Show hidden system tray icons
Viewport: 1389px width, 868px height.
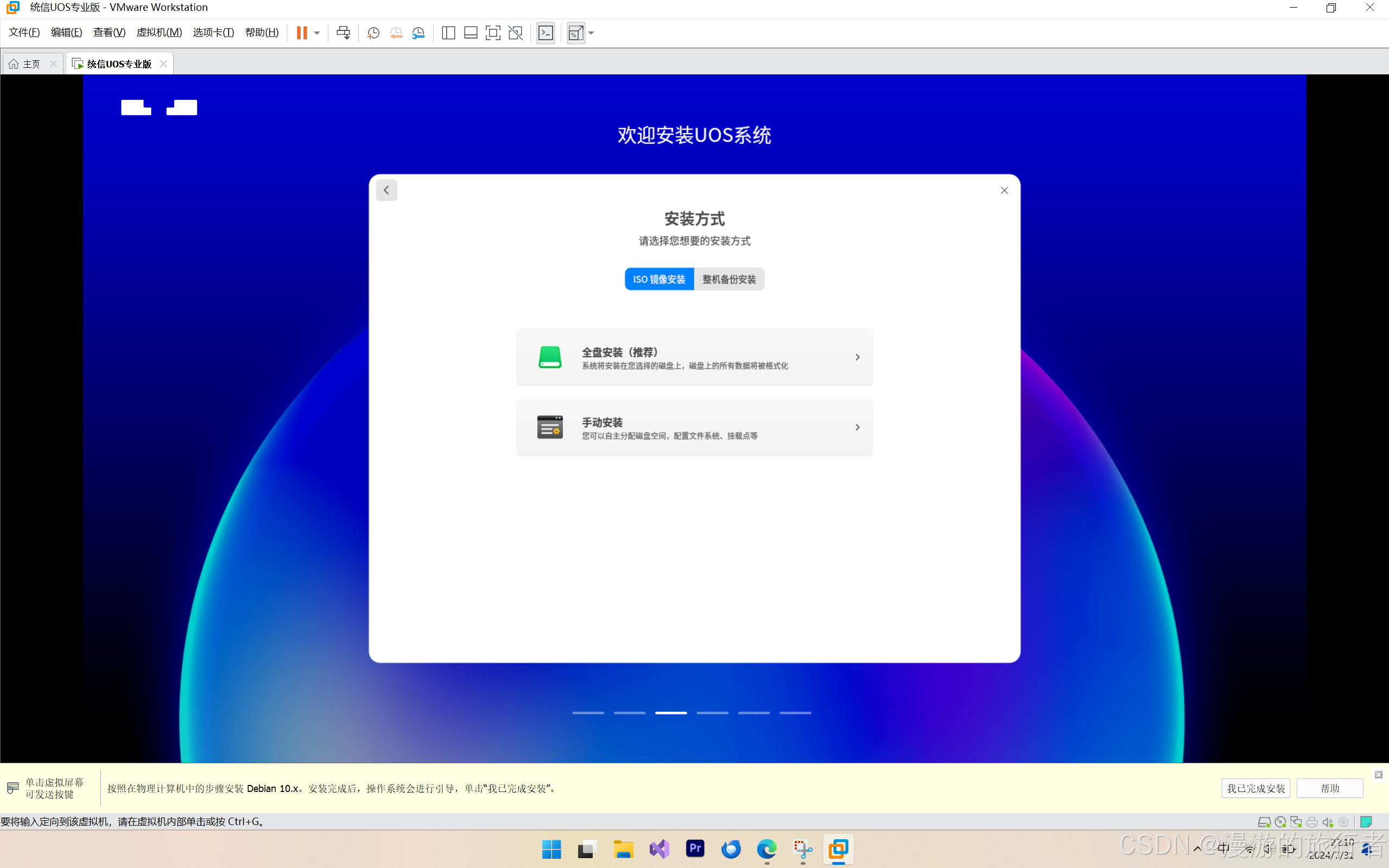click(x=1197, y=849)
